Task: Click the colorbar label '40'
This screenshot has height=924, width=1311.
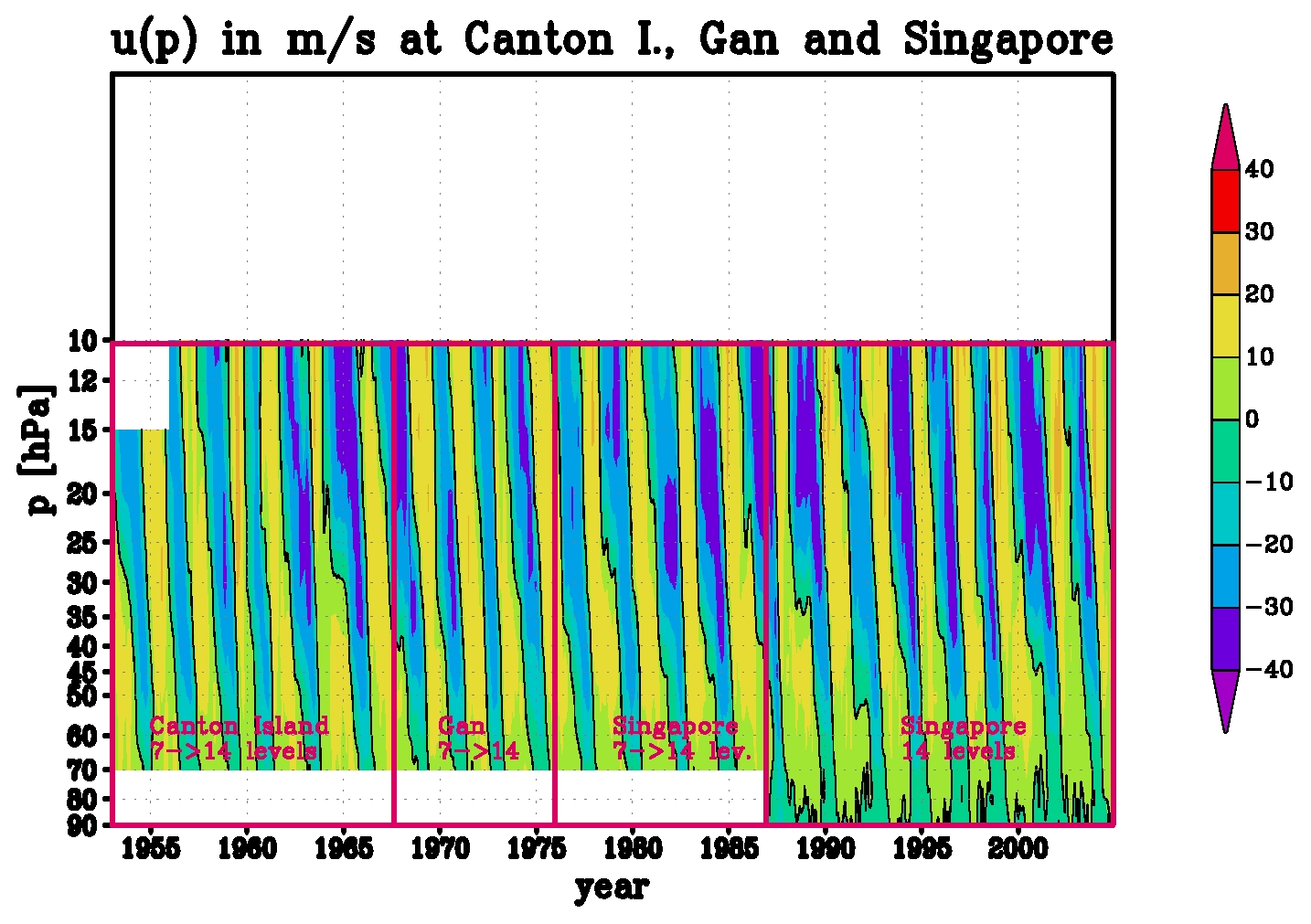Action: pos(1259,169)
